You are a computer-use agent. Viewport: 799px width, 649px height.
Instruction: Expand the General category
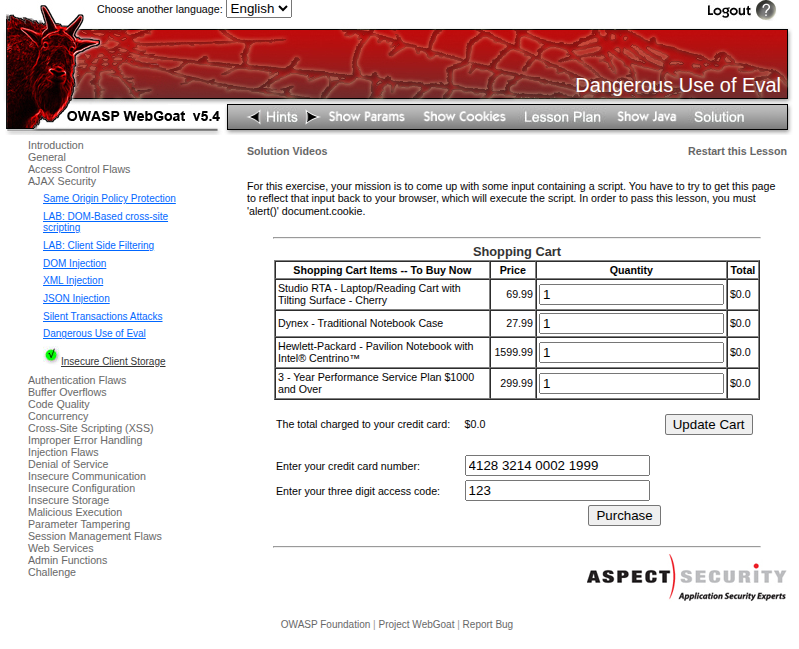tap(47, 157)
